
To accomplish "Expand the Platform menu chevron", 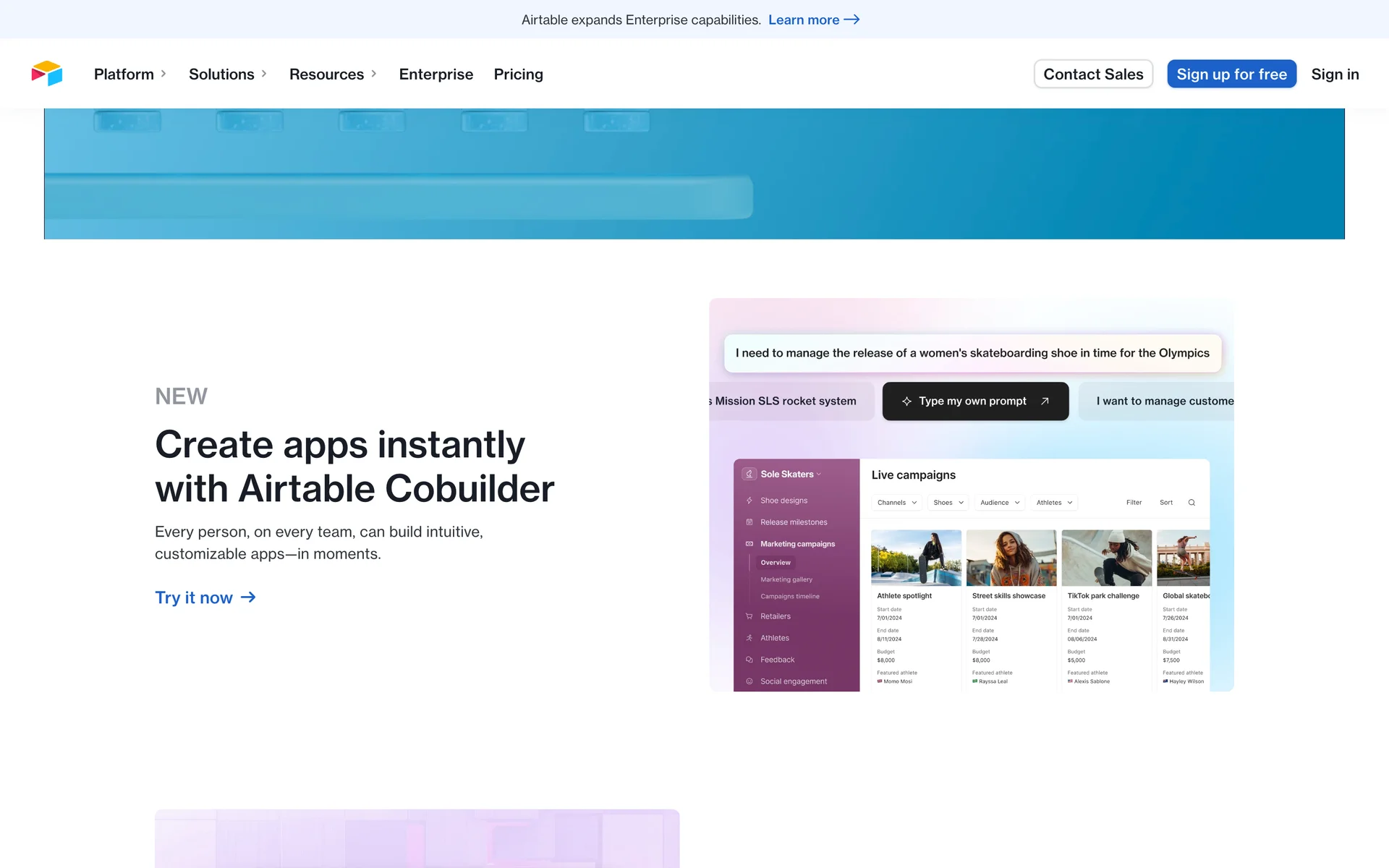I will point(163,74).
